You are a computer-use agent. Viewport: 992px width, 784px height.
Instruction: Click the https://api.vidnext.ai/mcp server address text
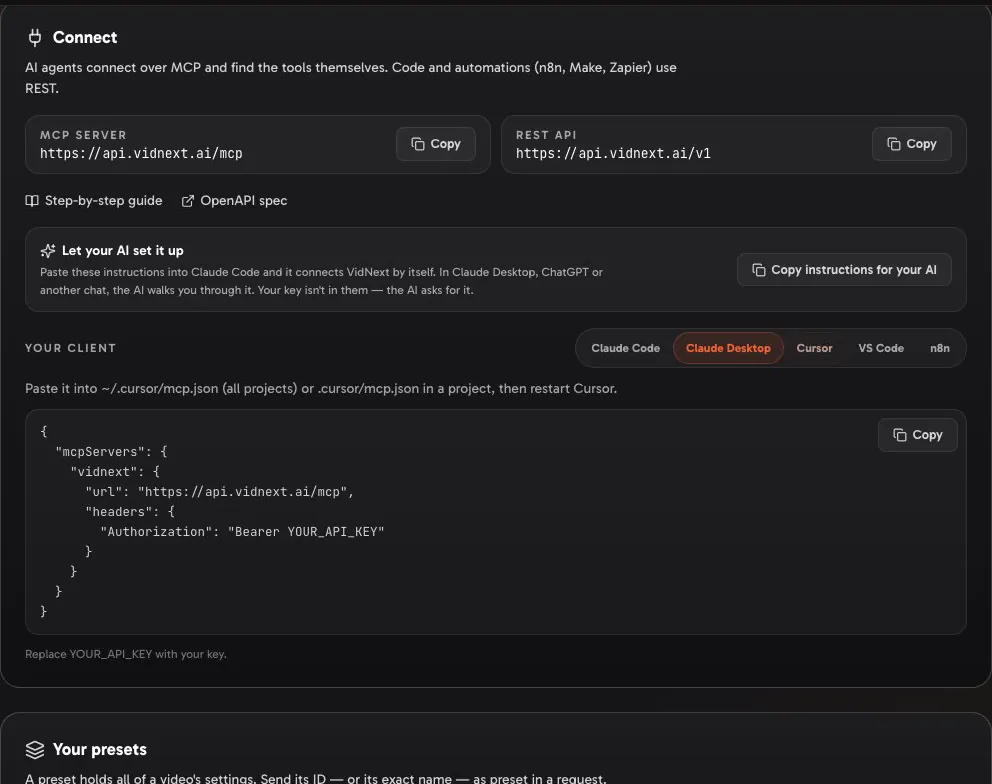coord(141,153)
